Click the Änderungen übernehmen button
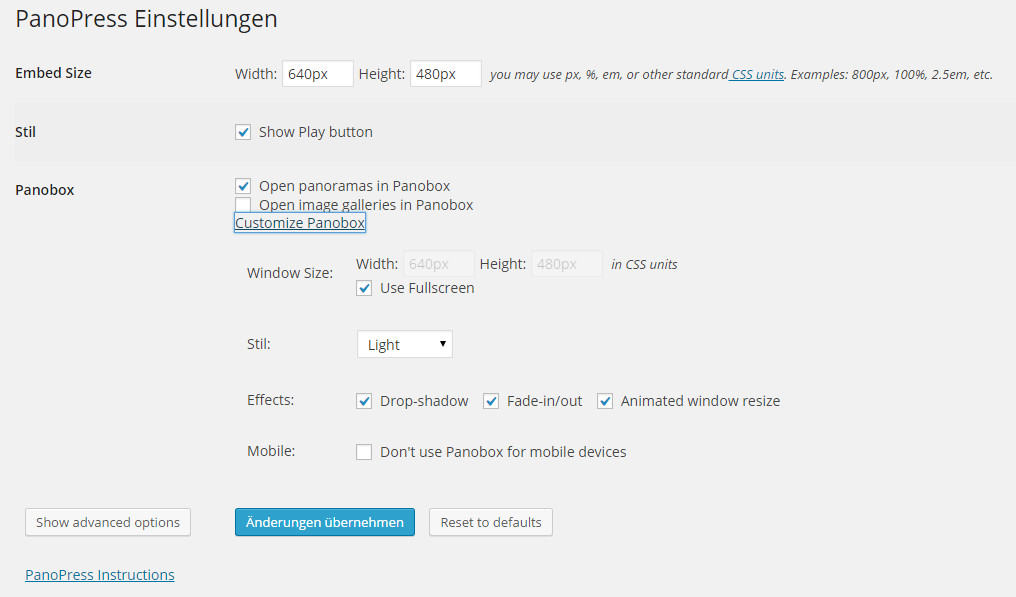The height and width of the screenshot is (597, 1016). pyautogui.click(x=324, y=522)
